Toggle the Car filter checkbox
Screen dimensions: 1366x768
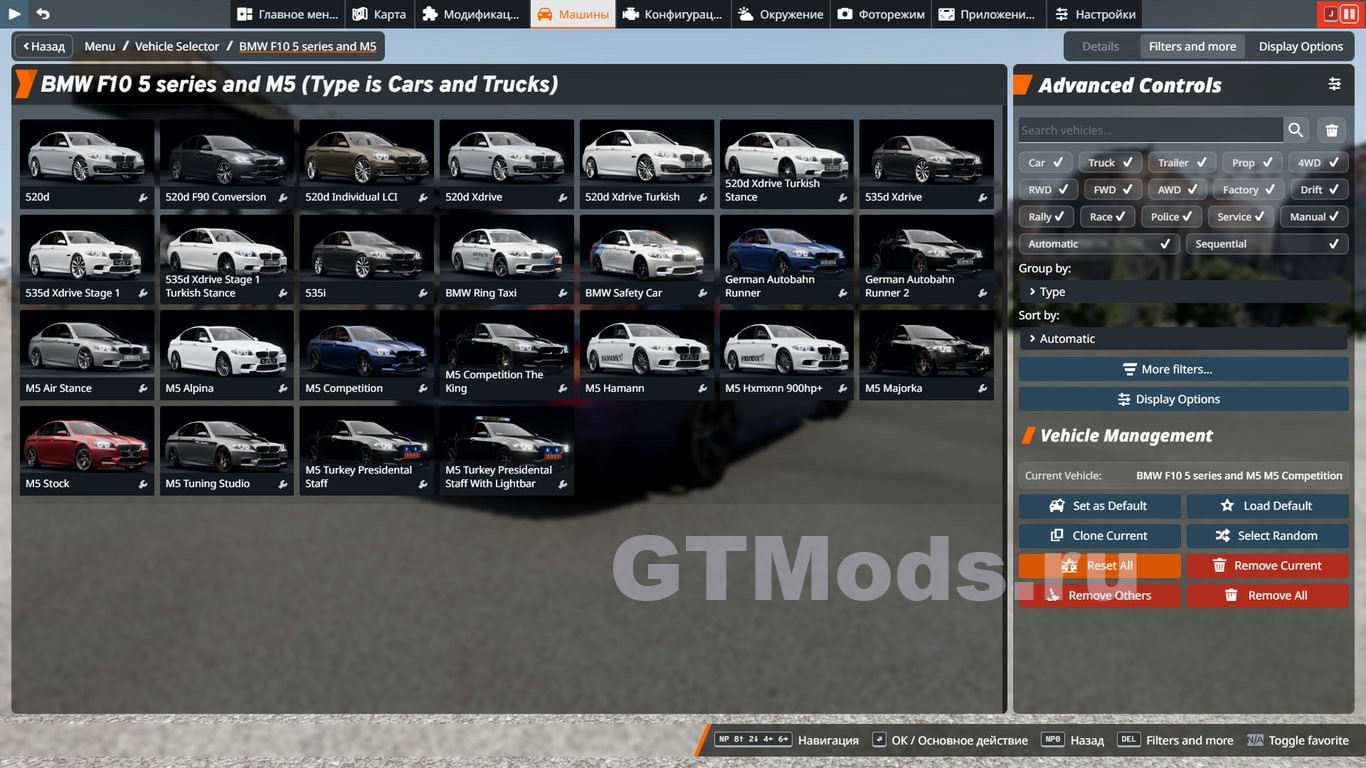point(1046,162)
